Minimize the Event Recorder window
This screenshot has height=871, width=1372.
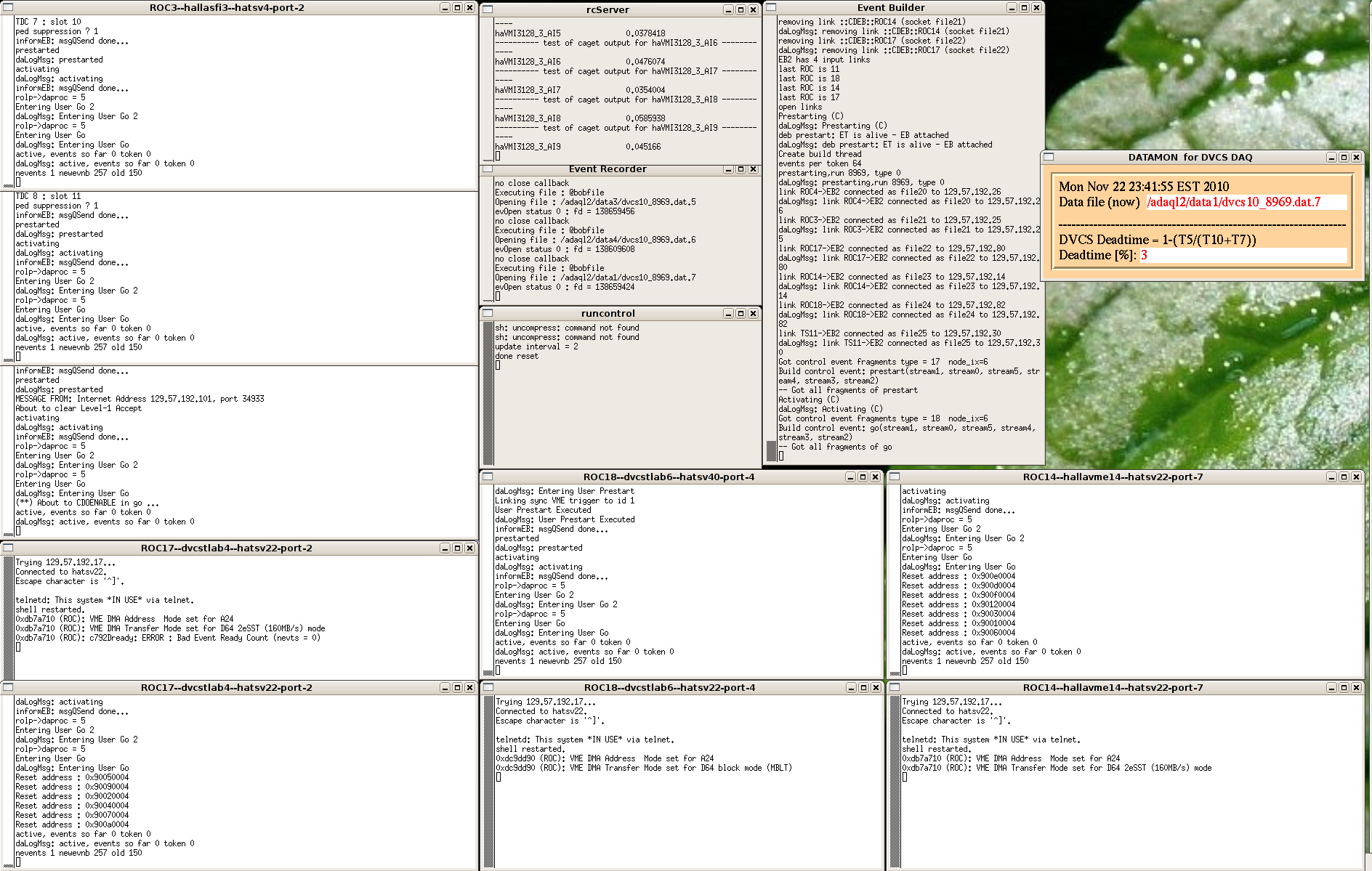point(728,169)
